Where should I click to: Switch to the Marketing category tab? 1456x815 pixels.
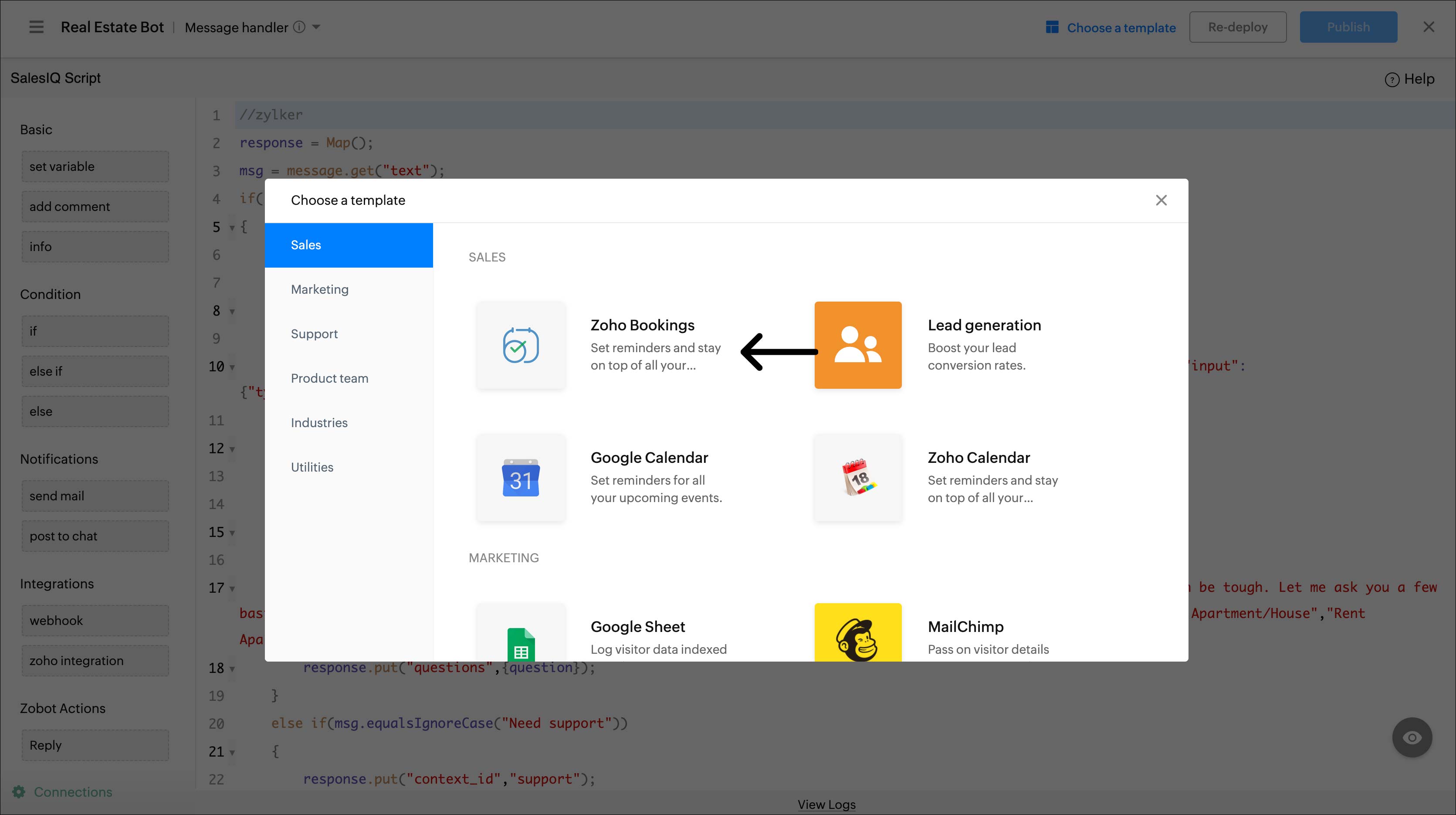pyautogui.click(x=320, y=289)
